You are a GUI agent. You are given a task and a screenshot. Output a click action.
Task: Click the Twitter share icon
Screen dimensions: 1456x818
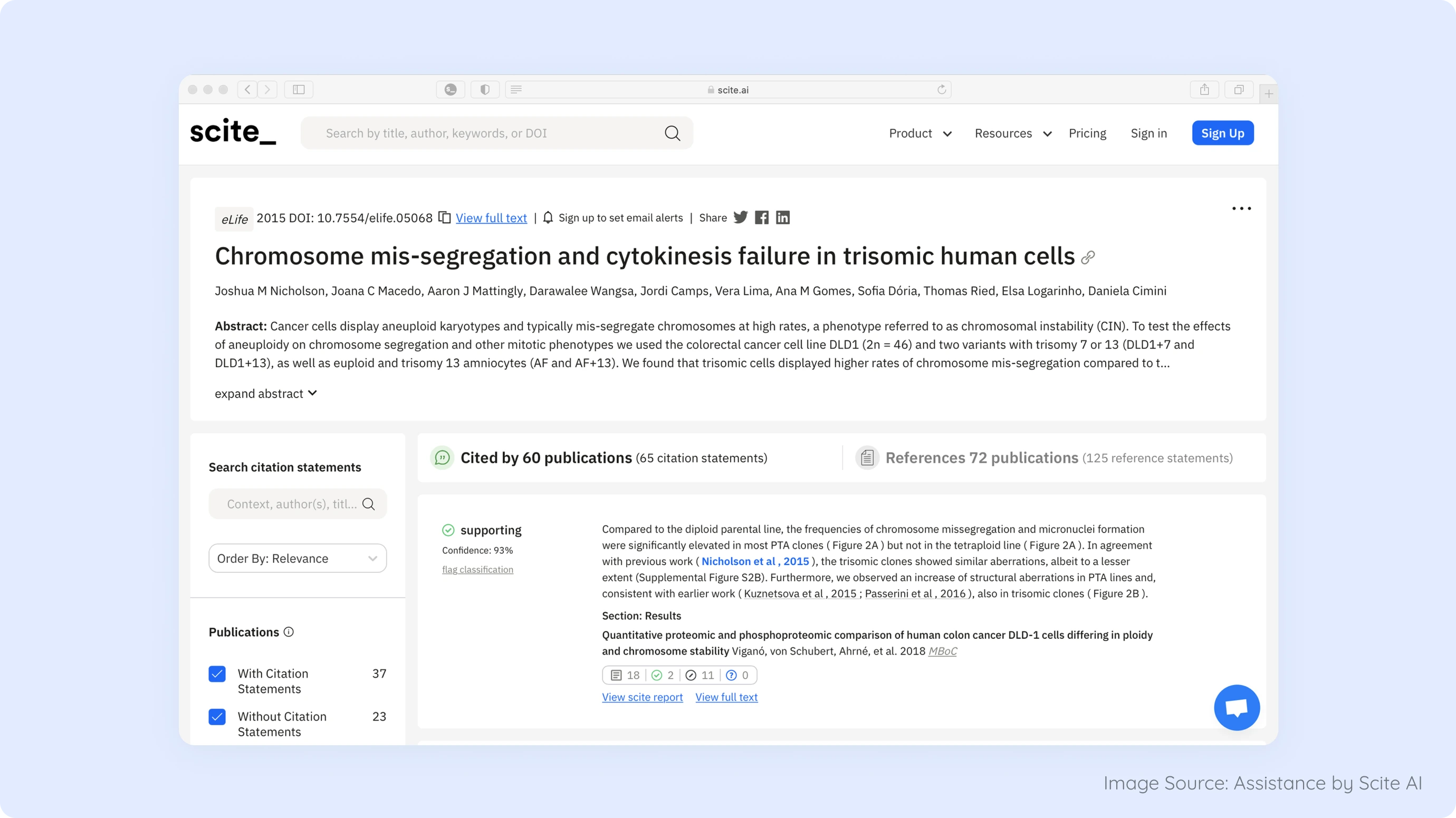click(741, 217)
